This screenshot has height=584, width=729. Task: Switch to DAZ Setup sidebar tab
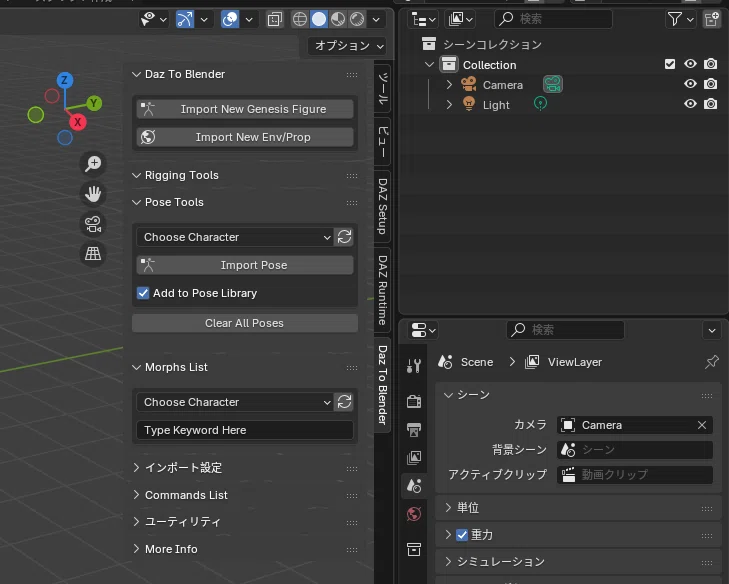[382, 206]
